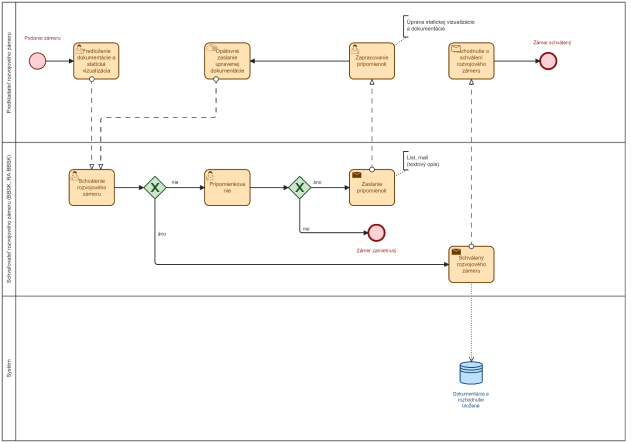Click message flow circle under Opätovné zaslanie task
Image resolution: width=631 pixels, height=443 pixels.
click(x=216, y=79)
